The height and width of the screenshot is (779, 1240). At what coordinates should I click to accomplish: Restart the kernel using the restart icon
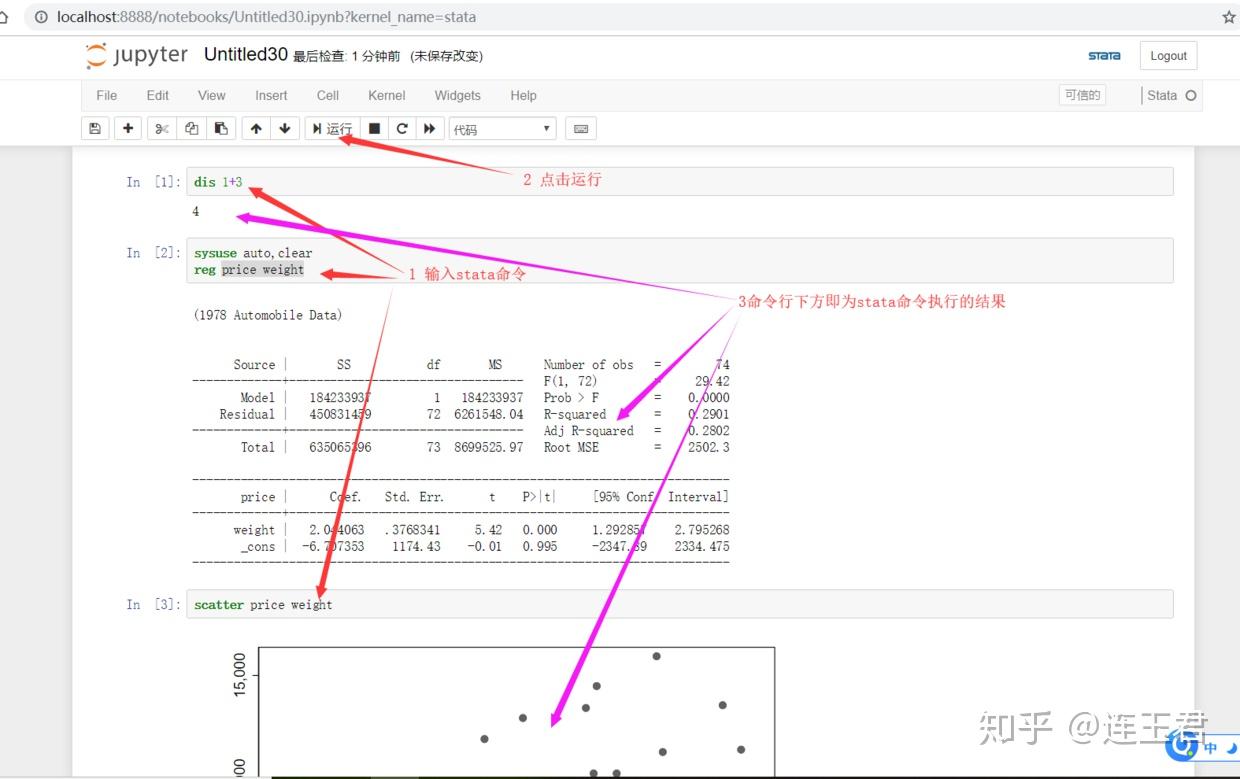coord(401,128)
